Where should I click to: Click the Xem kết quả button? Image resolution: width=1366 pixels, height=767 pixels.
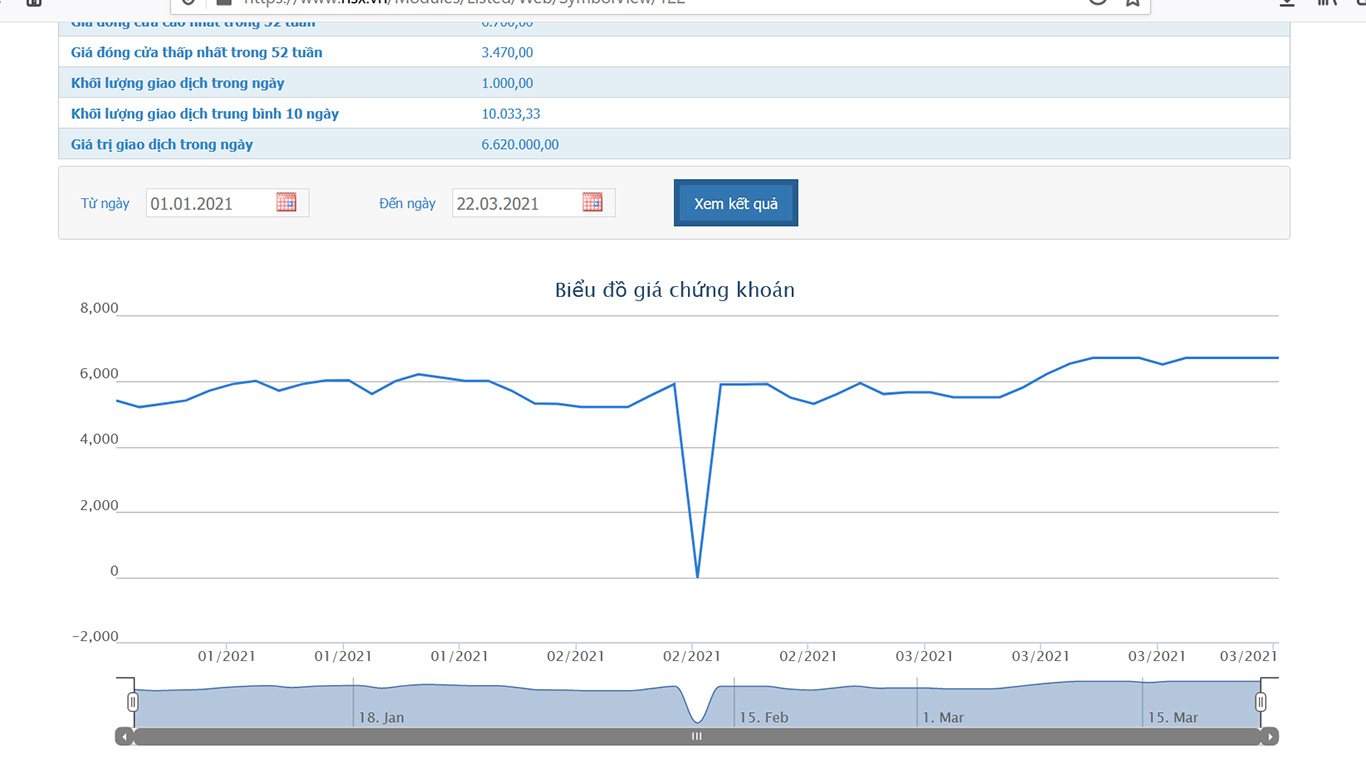[736, 203]
